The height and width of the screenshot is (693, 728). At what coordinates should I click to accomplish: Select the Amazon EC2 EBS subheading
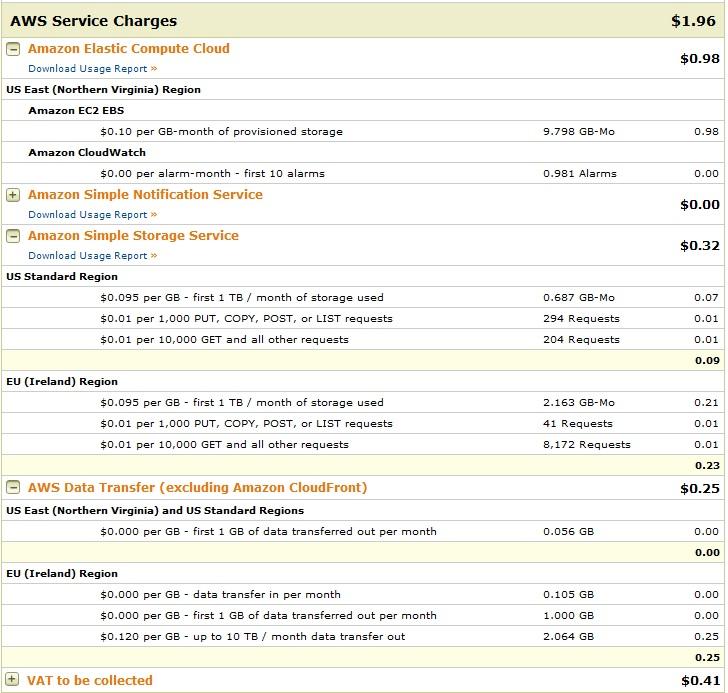76,110
